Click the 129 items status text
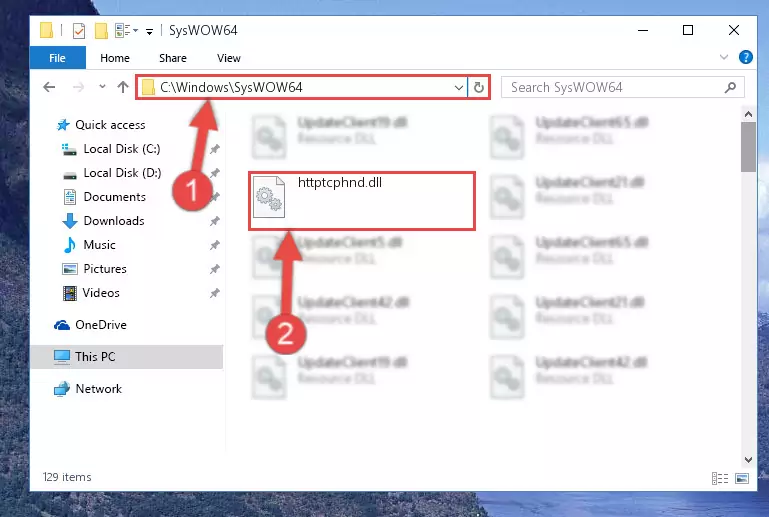769x517 pixels. [x=67, y=477]
